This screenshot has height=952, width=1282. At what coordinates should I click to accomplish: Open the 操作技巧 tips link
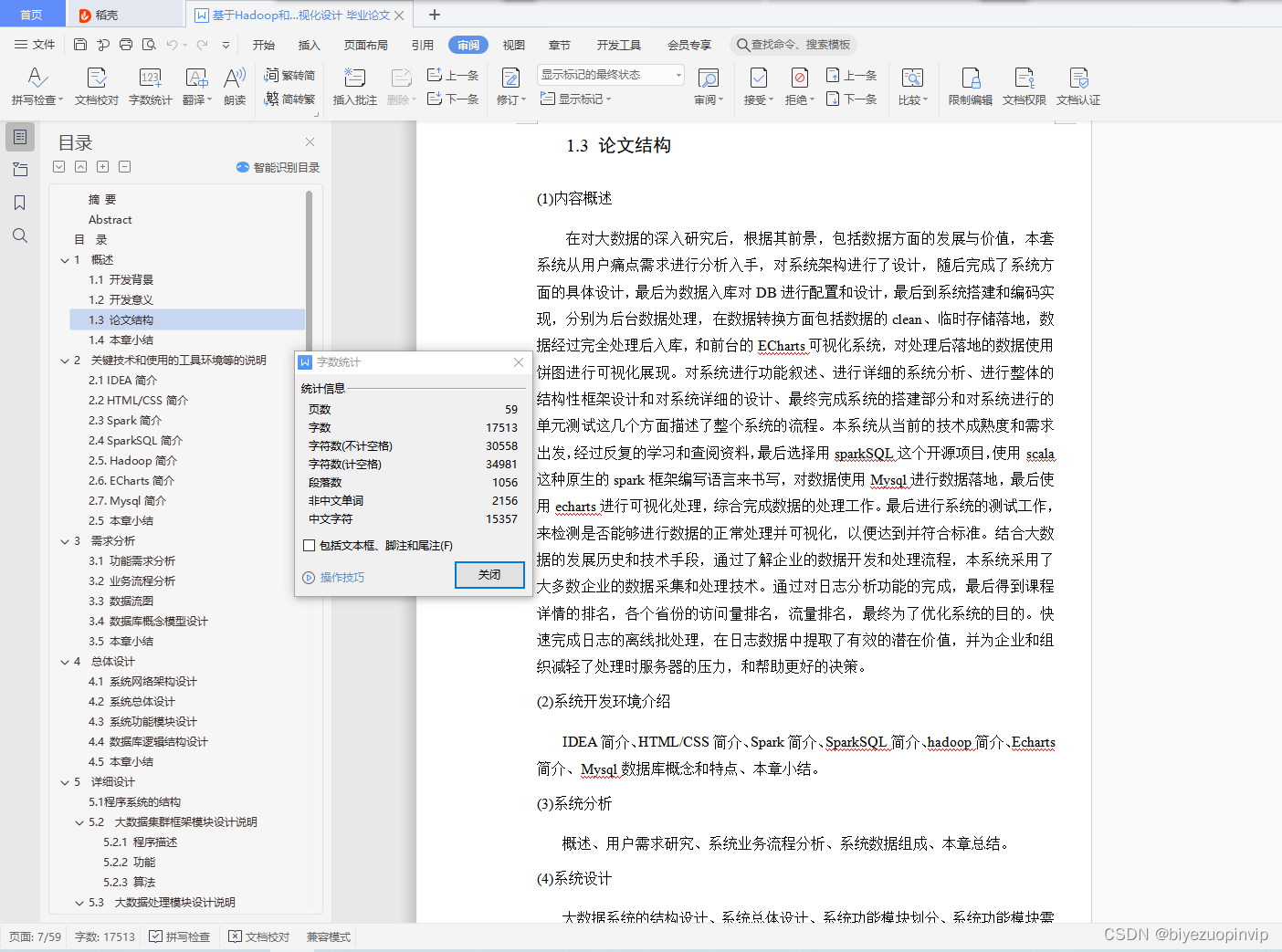(x=333, y=578)
